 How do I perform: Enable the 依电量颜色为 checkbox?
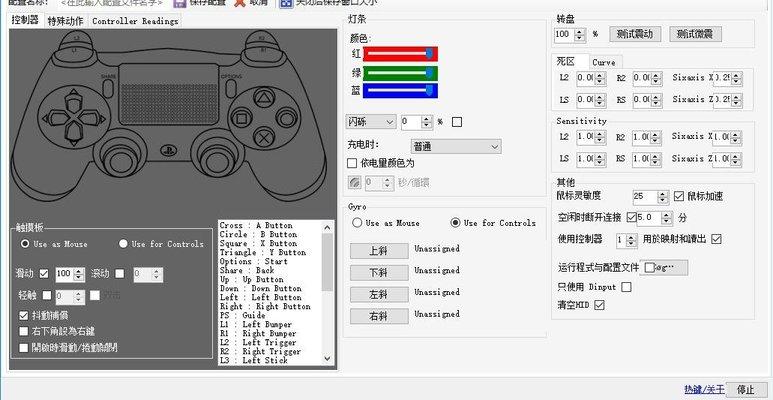(x=352, y=163)
